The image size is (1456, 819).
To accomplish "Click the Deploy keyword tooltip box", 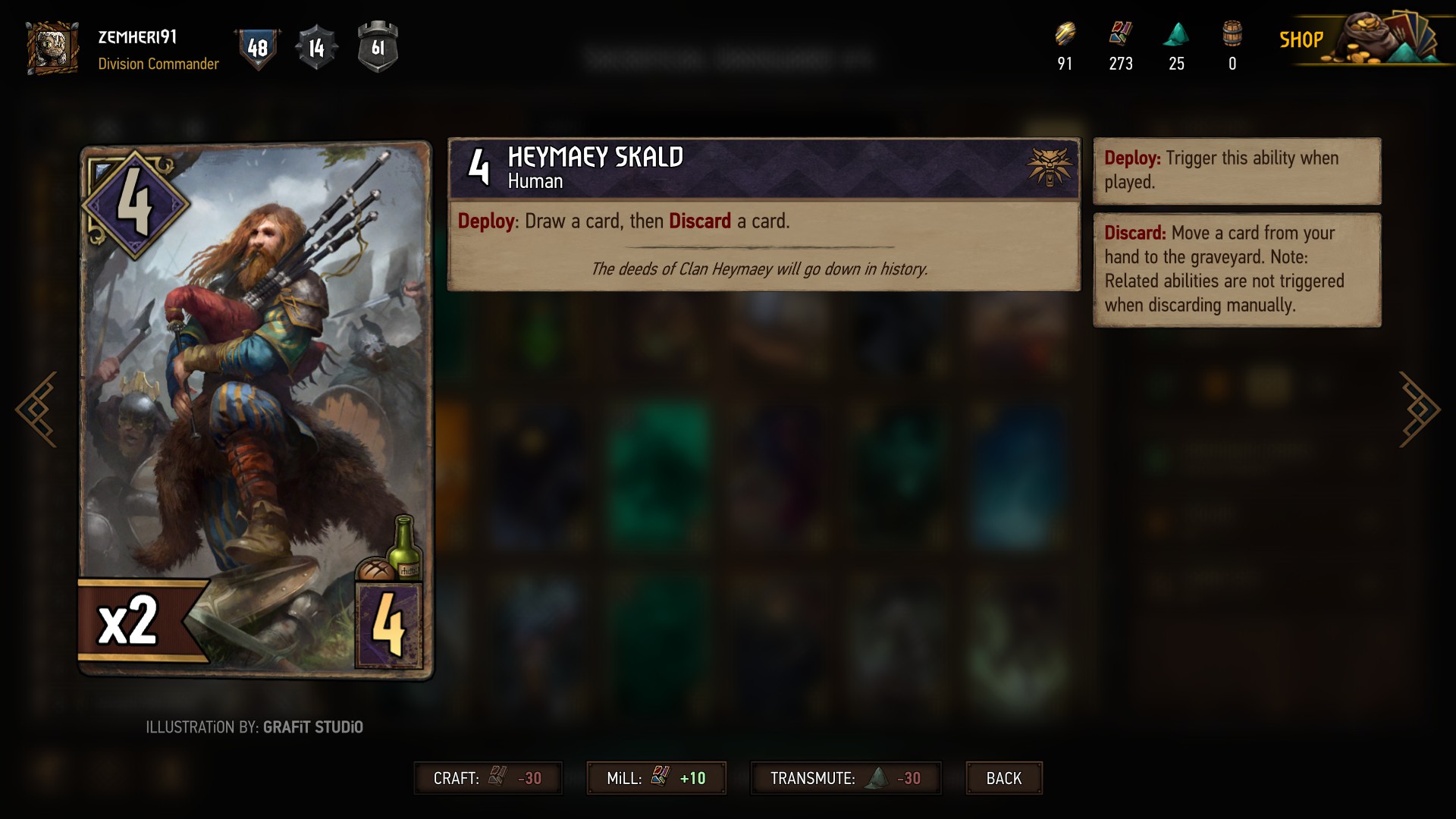I will (x=1237, y=171).
